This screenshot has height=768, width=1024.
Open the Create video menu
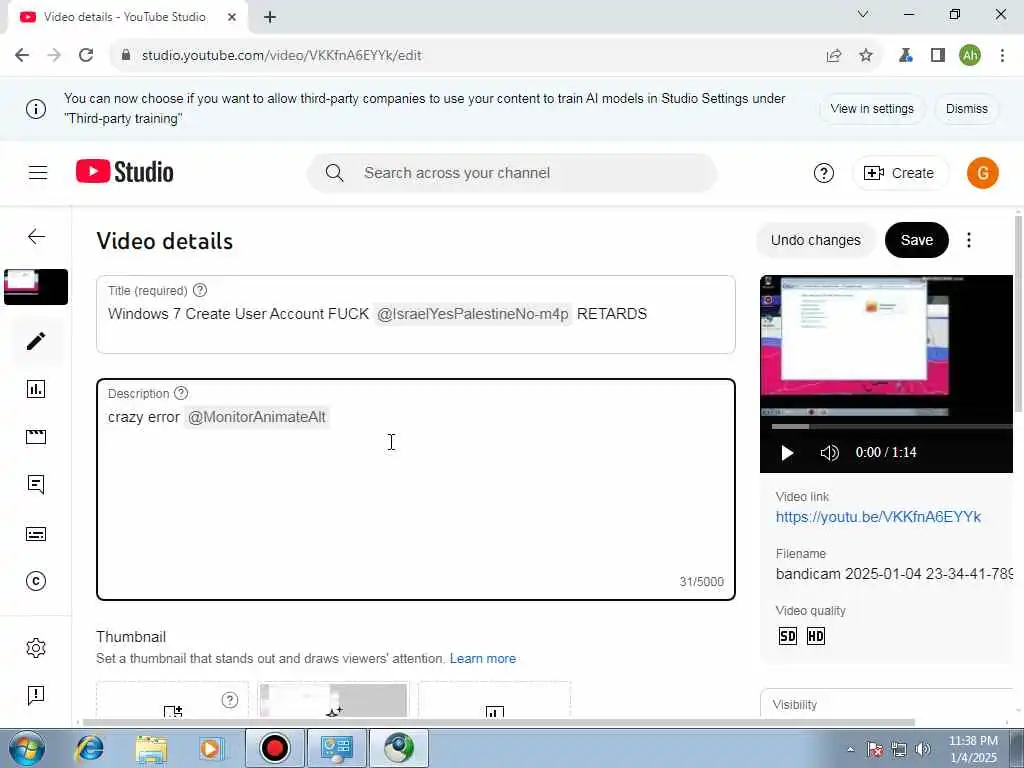pos(899,173)
